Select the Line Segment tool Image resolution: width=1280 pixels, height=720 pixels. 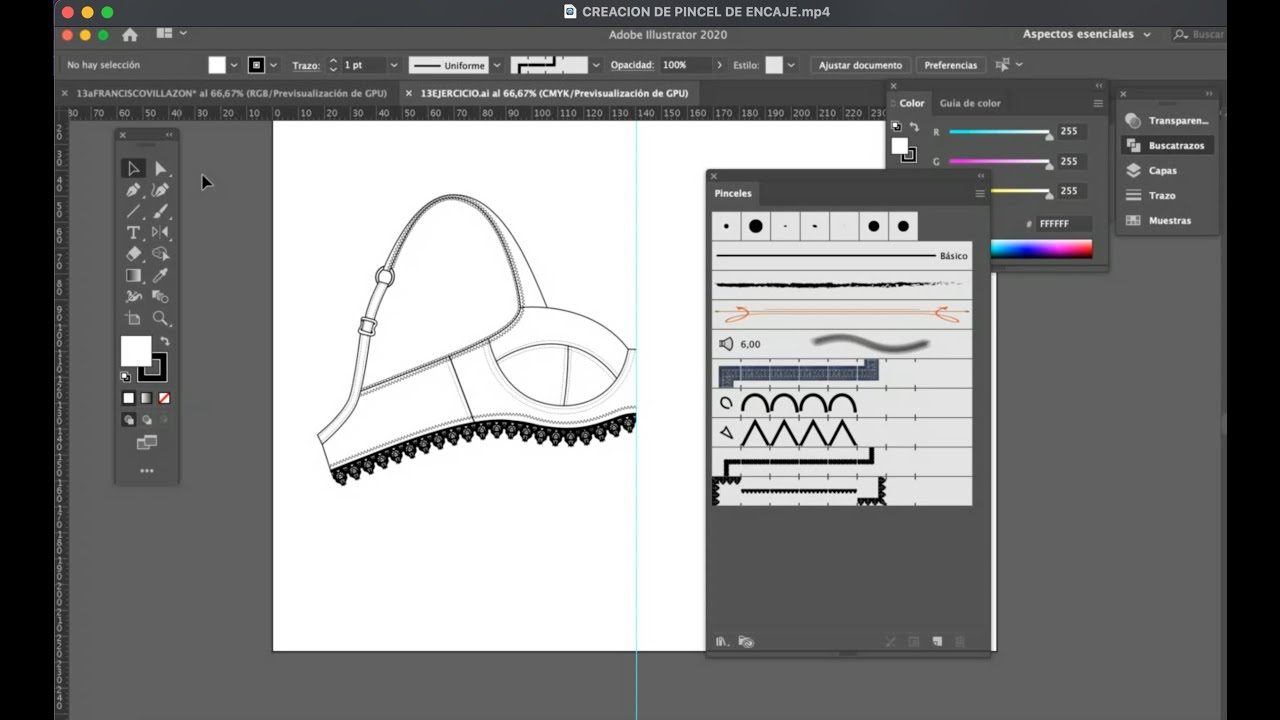[133, 211]
